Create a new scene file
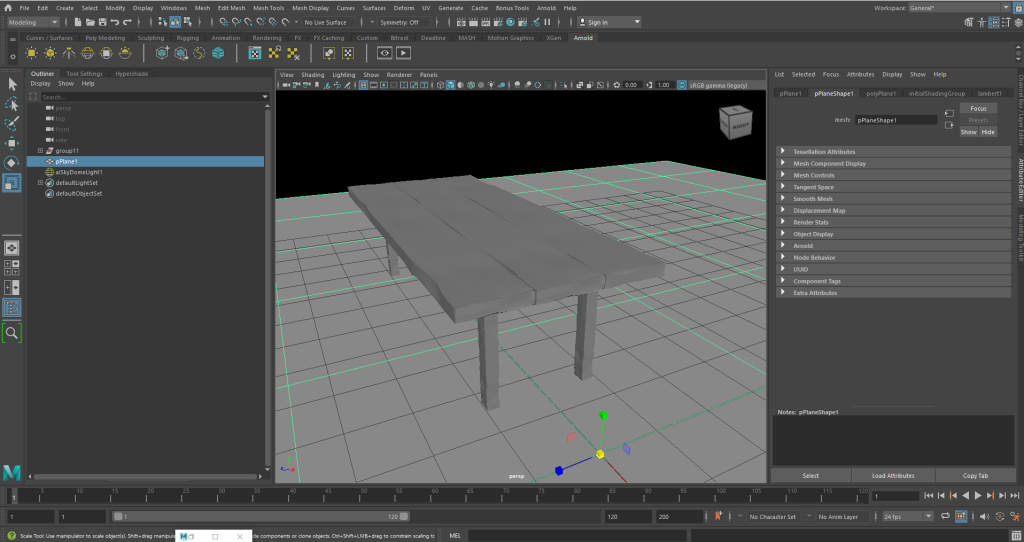The image size is (1024, 542). coord(78,22)
